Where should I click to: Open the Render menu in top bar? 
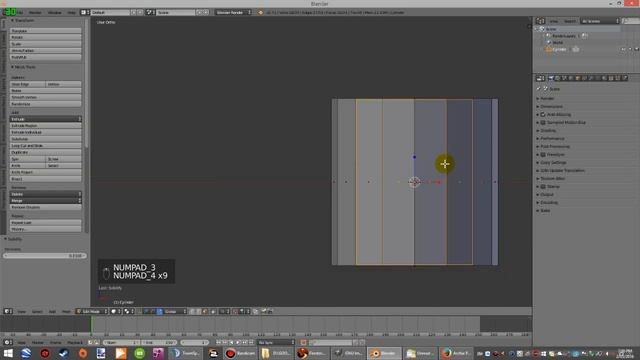pyautogui.click(x=35, y=13)
